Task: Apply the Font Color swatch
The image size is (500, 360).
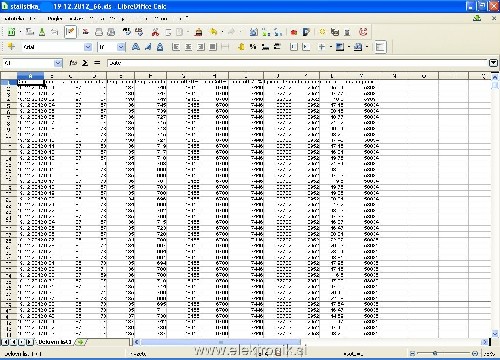Action: click(358, 47)
